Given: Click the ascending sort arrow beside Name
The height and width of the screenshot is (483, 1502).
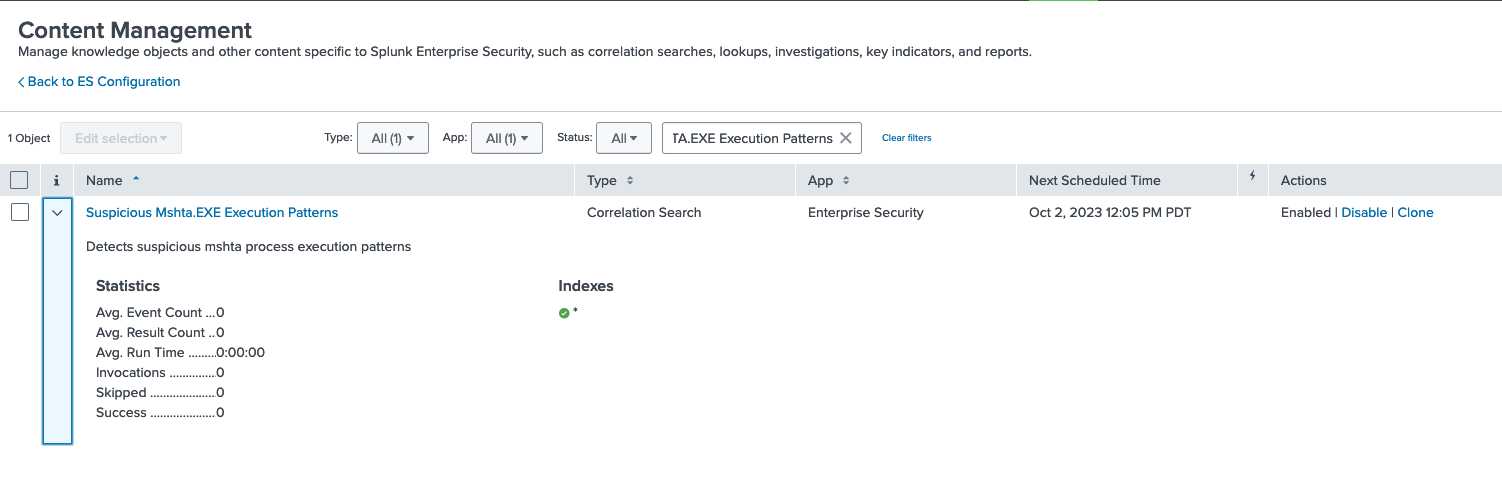Looking at the screenshot, I should click(136, 179).
